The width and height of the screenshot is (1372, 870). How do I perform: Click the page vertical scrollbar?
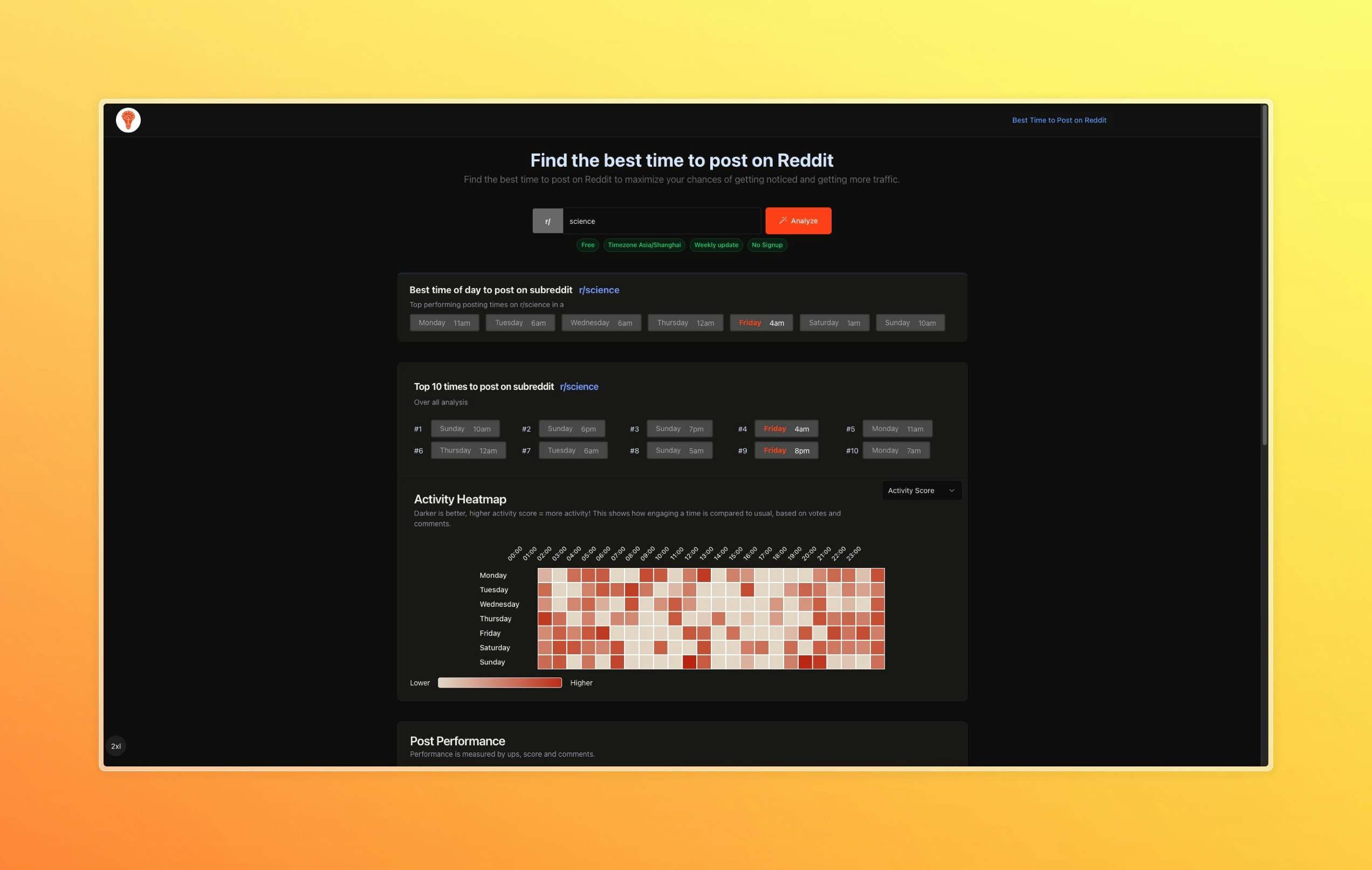tap(1264, 275)
